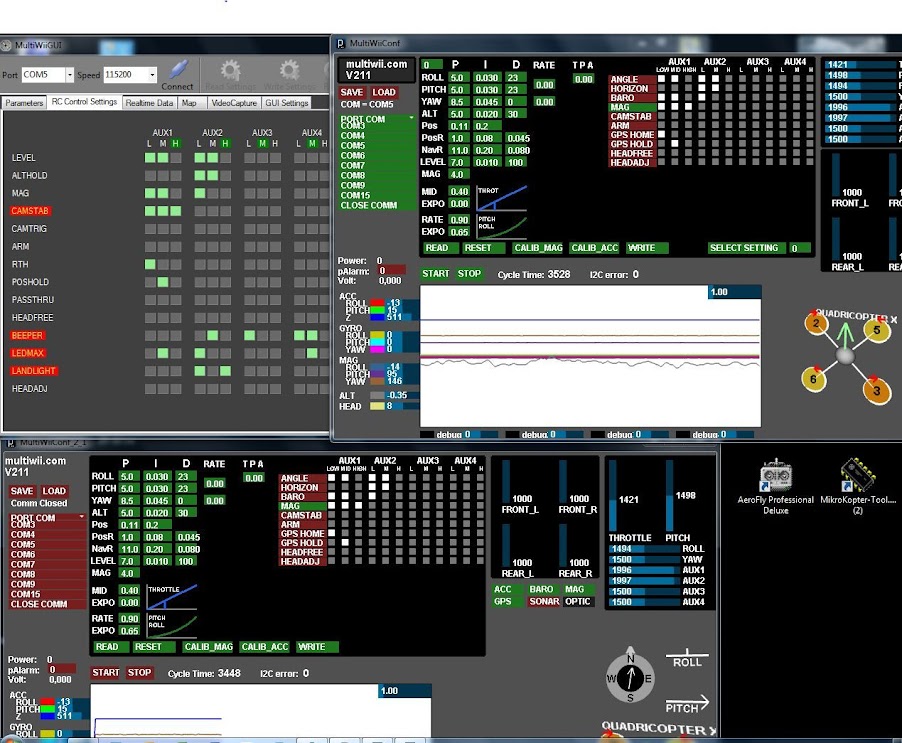Click SELECT SETTING in MultiWiiConf window
902x743 pixels.
pyautogui.click(x=744, y=248)
